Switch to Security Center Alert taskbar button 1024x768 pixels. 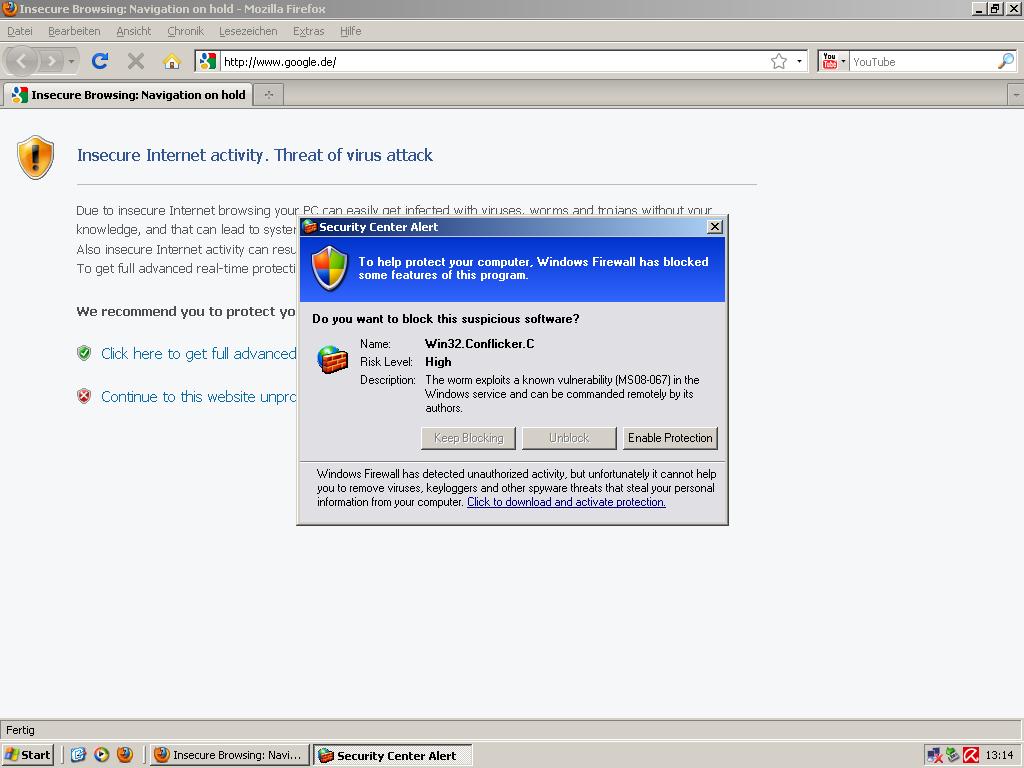coord(392,756)
